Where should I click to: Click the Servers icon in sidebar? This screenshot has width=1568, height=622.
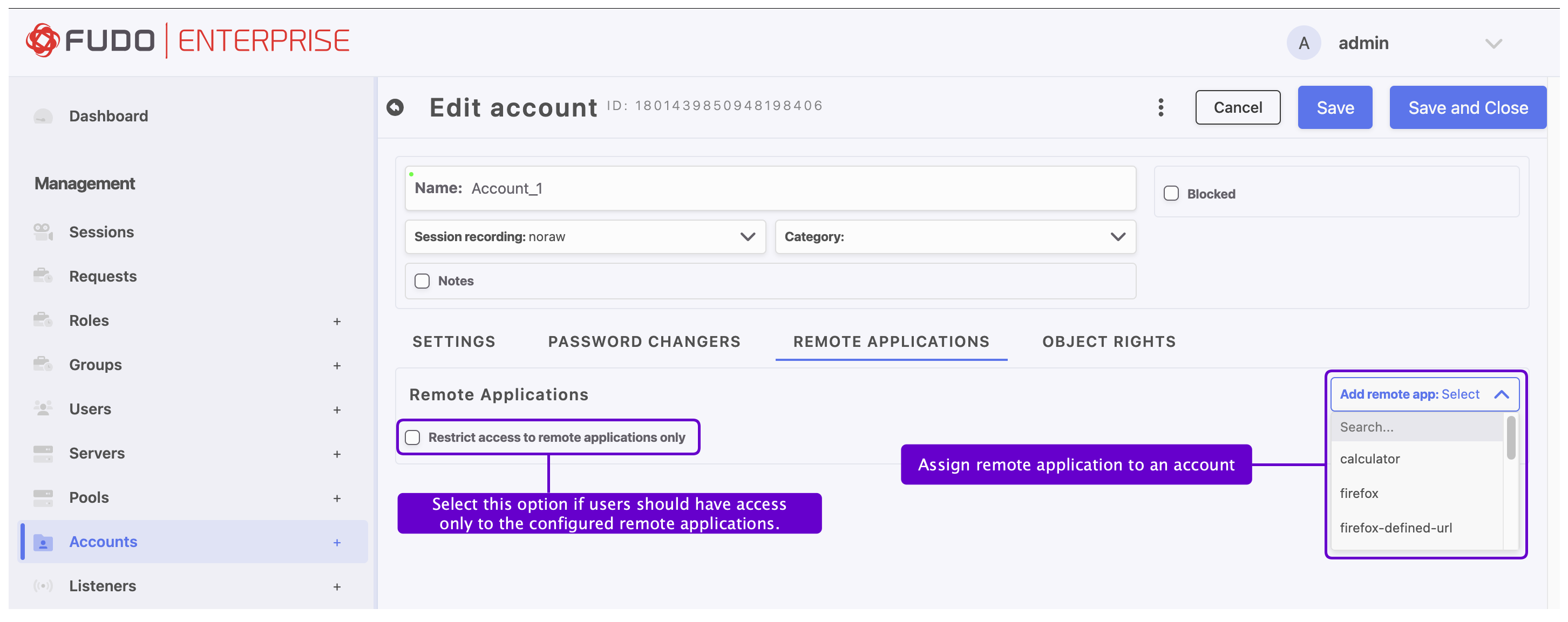pos(43,453)
